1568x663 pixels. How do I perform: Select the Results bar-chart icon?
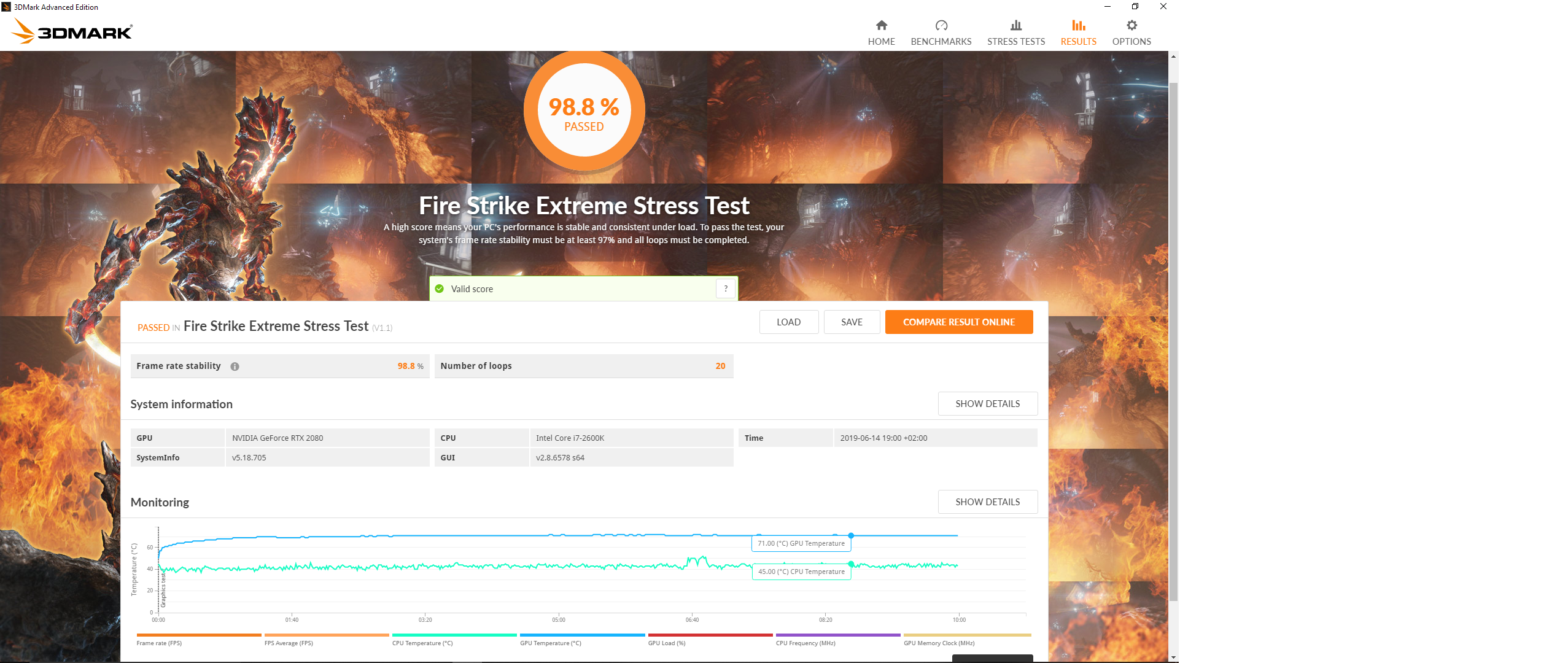tap(1078, 26)
